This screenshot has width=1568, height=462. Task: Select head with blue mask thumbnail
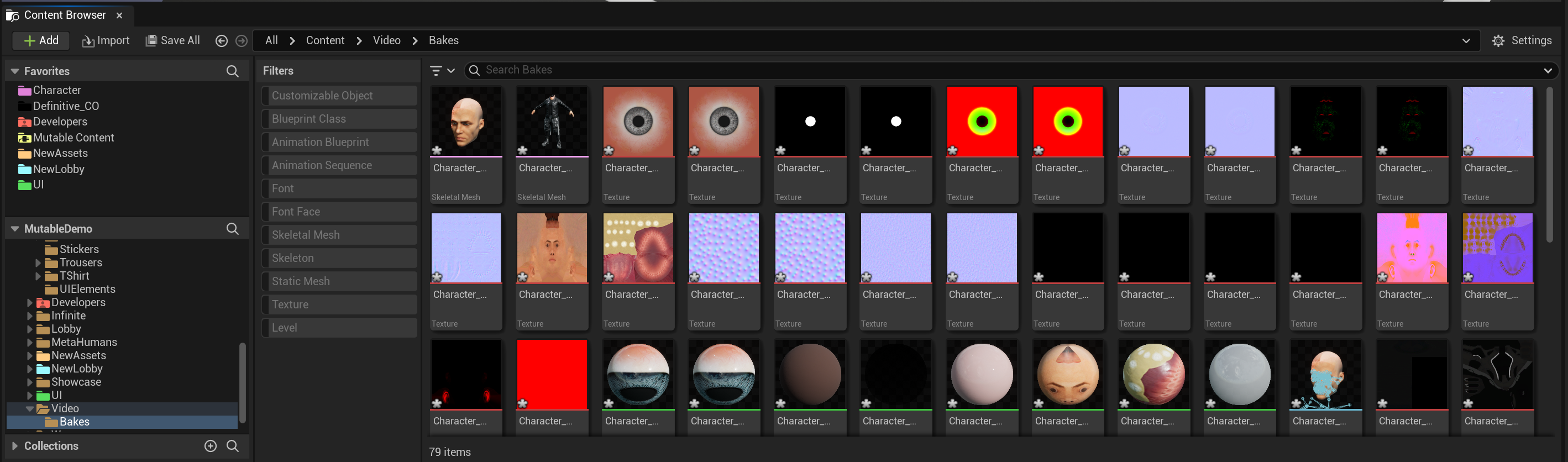(x=1326, y=374)
